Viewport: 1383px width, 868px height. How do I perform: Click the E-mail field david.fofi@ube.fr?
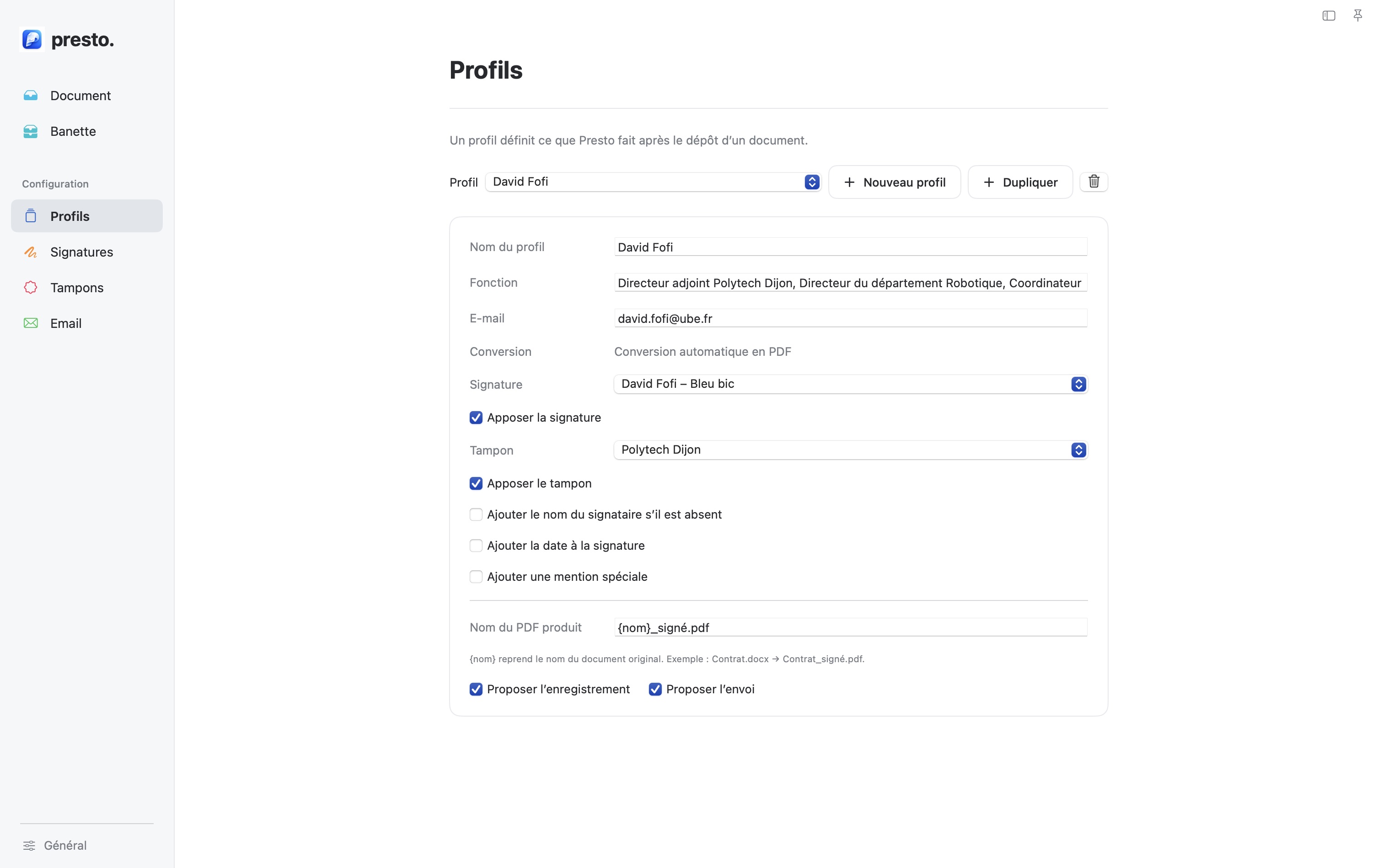pos(851,318)
